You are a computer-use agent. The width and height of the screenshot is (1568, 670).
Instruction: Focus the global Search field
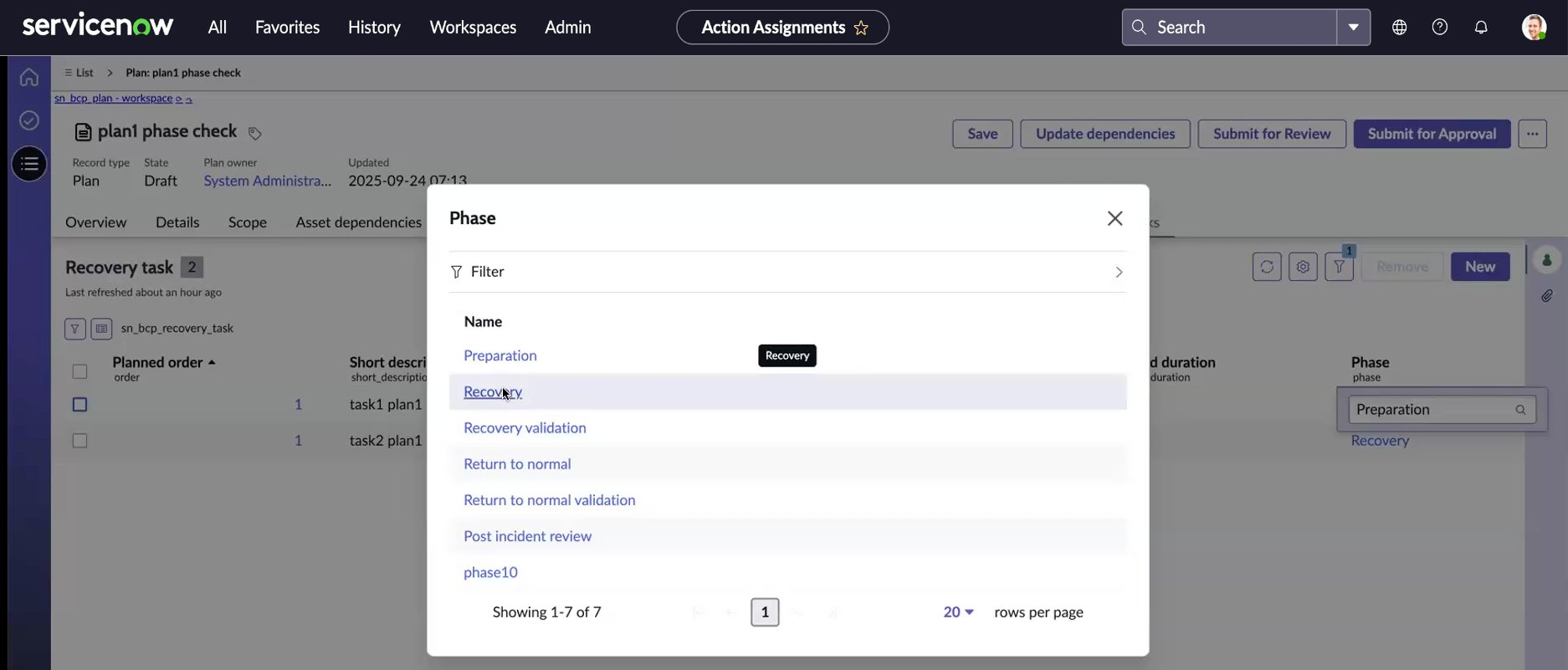1228,27
